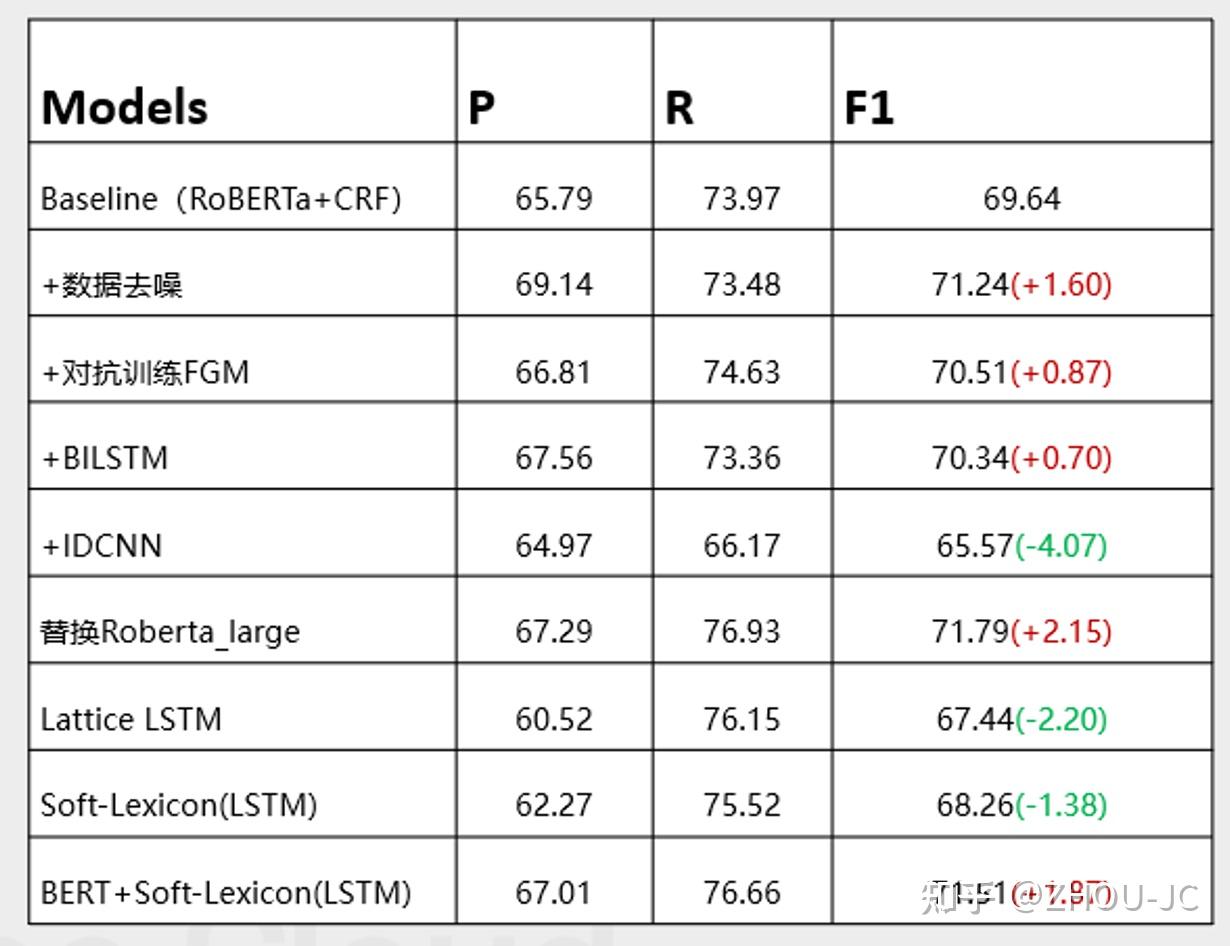Select the BERT+Soft-Lexicon(LSTM) row label
1230x946 pixels.
(x=226, y=892)
